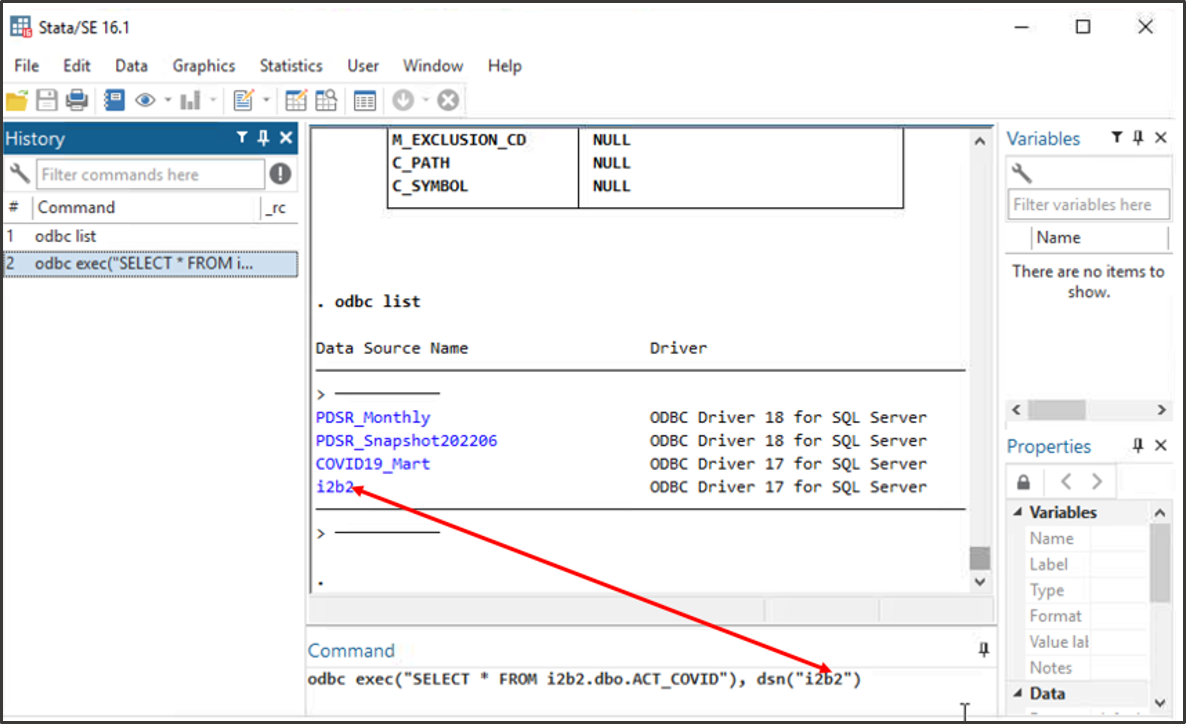The width and height of the screenshot is (1186, 724).
Task: Close the Variables panel
Action: coord(1161,138)
